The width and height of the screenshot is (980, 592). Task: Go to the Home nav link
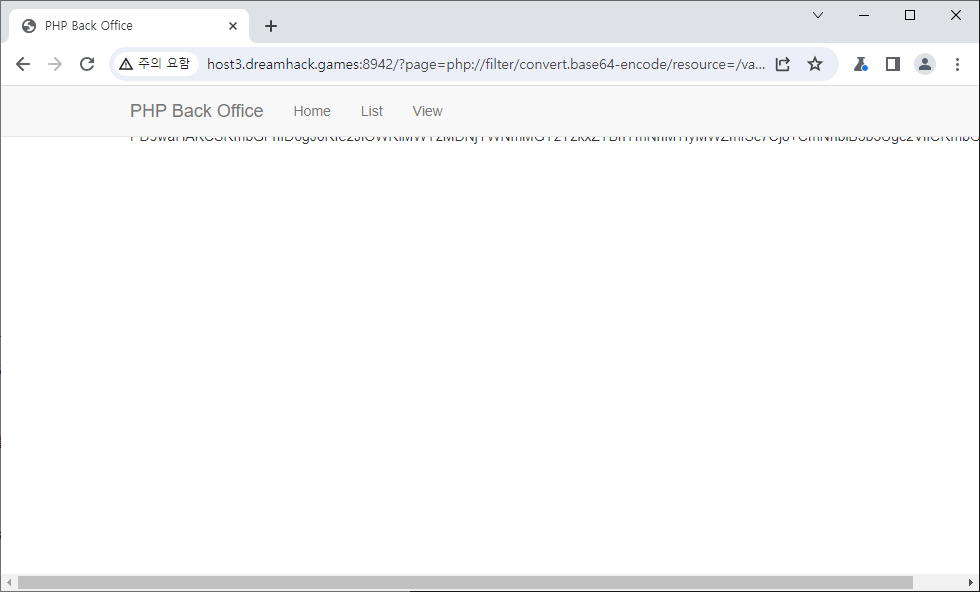click(312, 111)
